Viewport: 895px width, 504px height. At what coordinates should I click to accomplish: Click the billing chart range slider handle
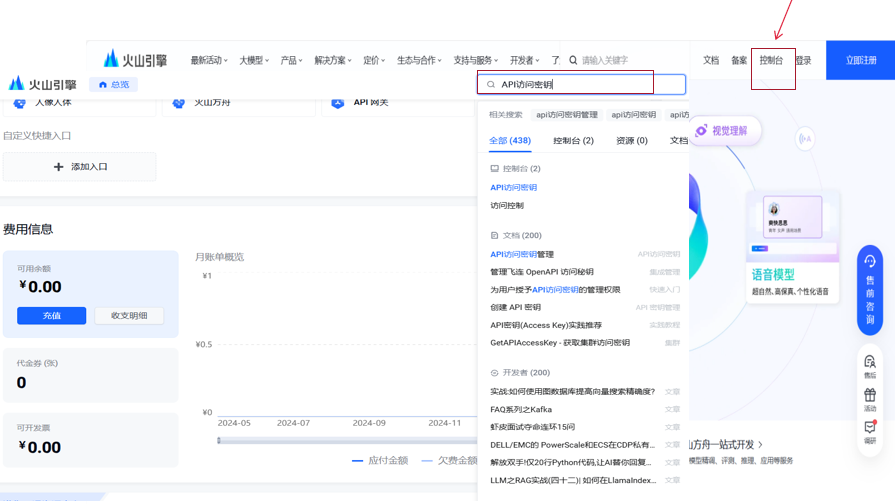coord(219,441)
